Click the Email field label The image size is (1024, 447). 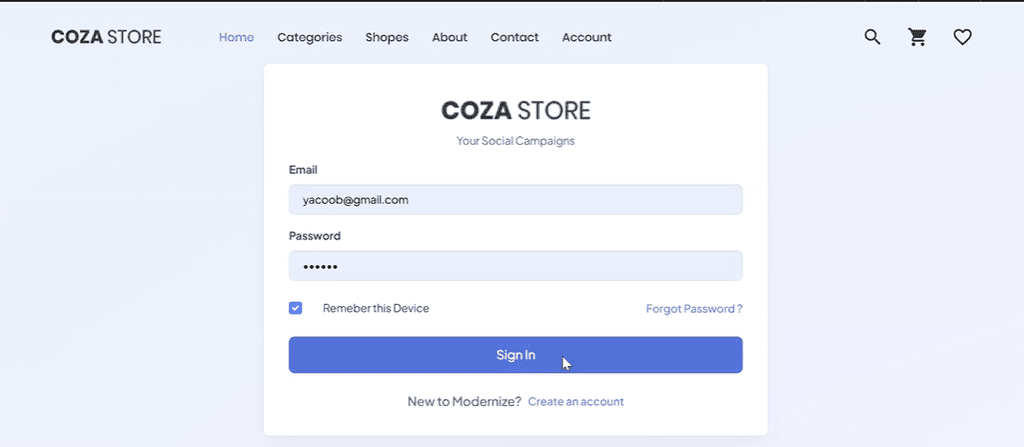click(303, 170)
